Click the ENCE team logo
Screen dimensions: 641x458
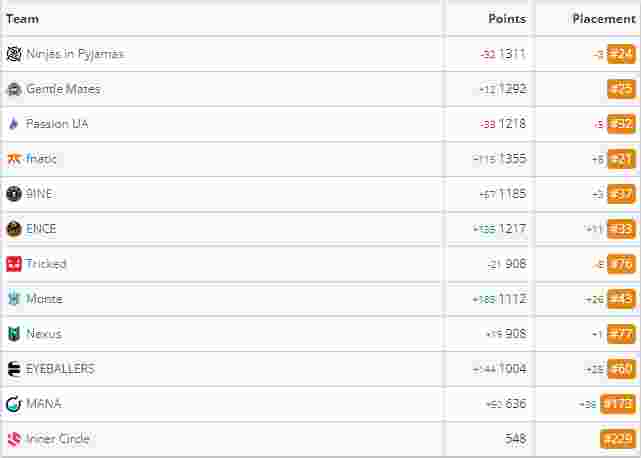tap(14, 229)
